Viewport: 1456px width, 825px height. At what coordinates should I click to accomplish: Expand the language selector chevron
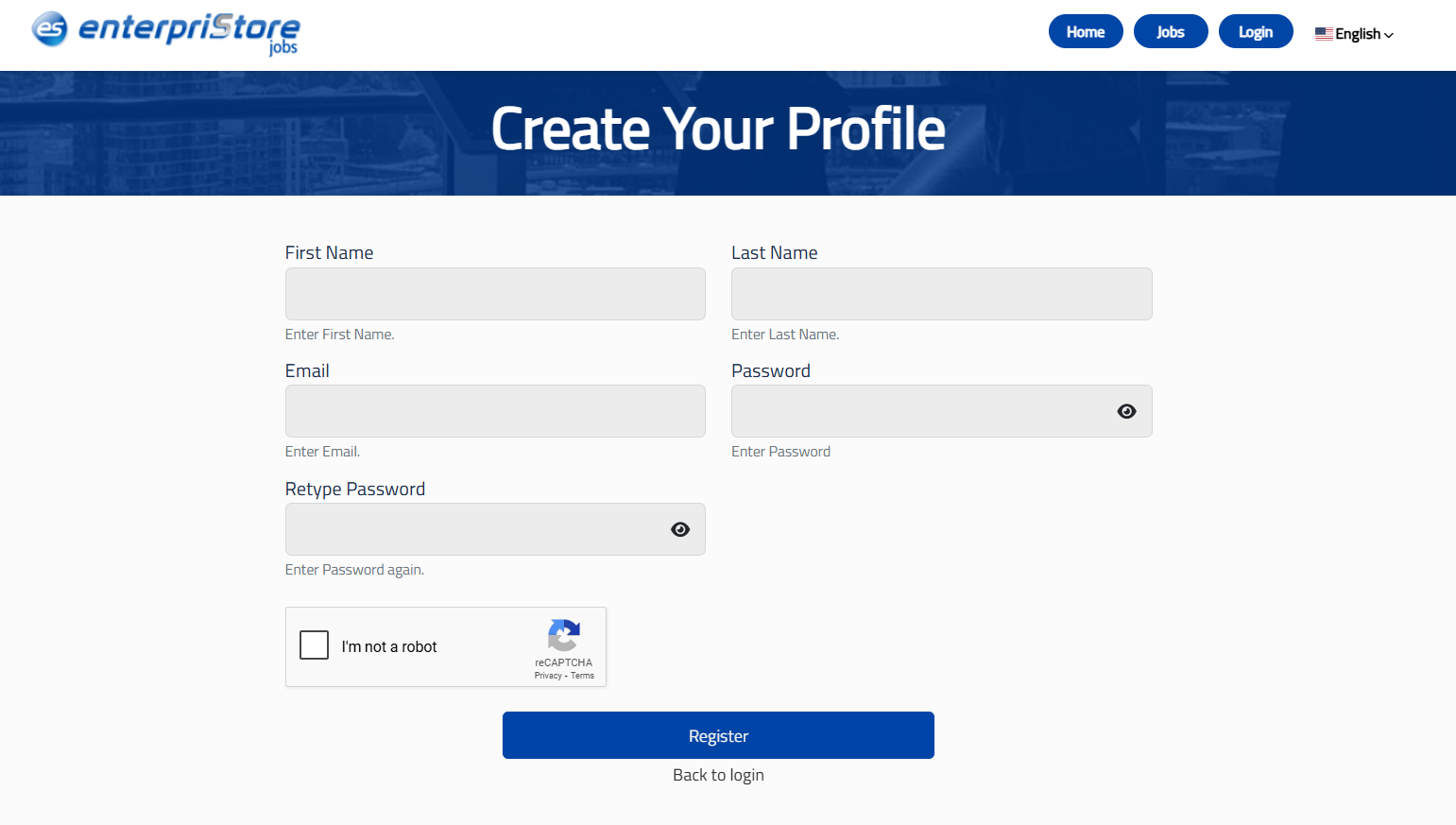pyautogui.click(x=1389, y=36)
